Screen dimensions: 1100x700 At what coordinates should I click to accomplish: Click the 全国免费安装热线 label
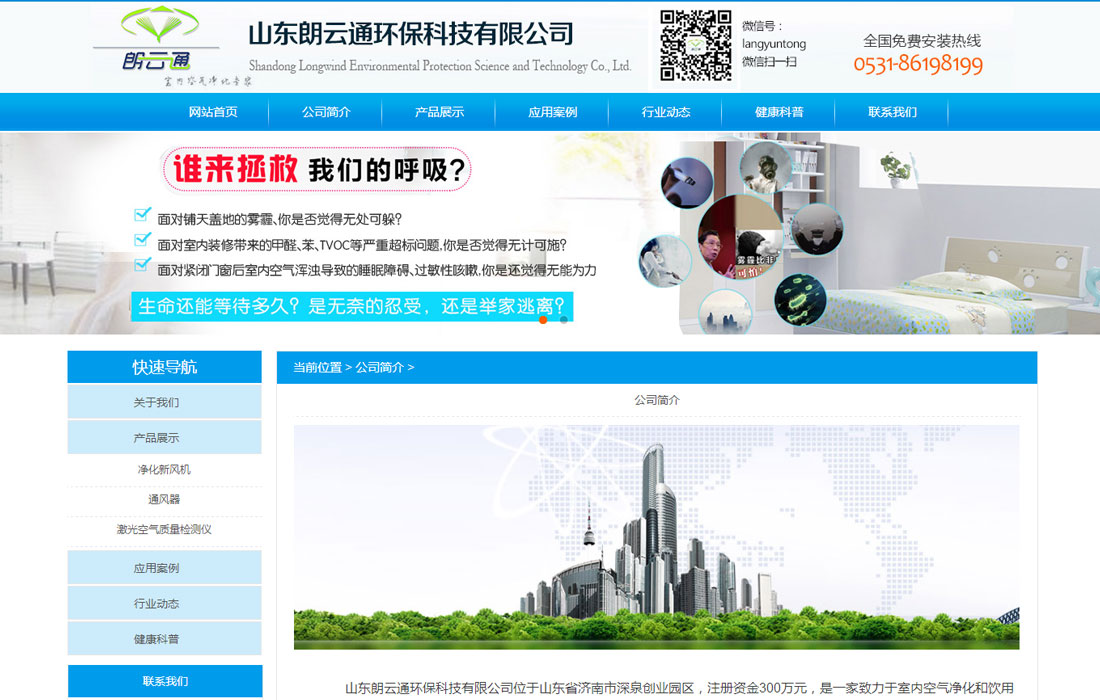922,41
